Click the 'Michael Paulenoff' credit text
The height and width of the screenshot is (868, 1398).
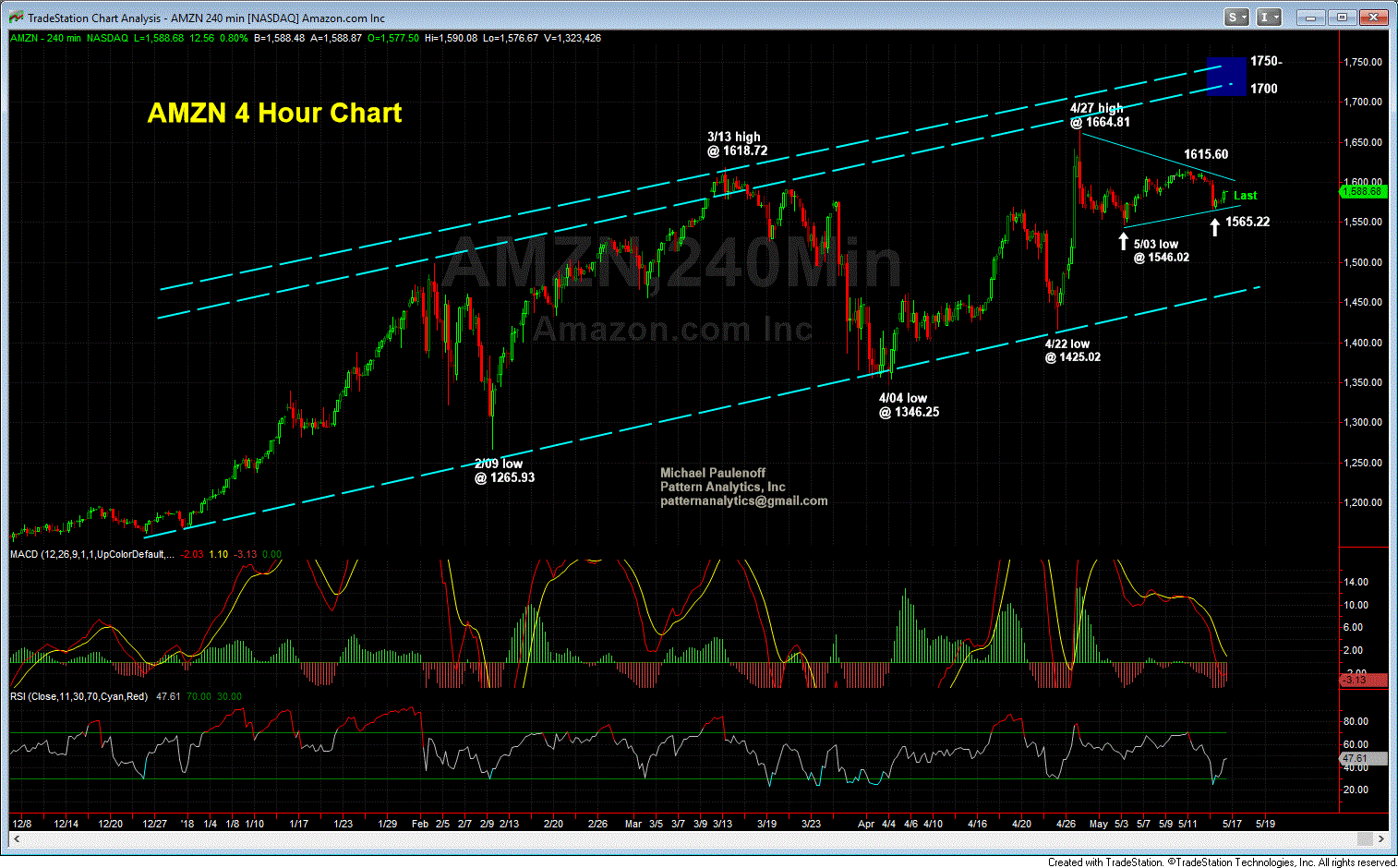tap(713, 473)
